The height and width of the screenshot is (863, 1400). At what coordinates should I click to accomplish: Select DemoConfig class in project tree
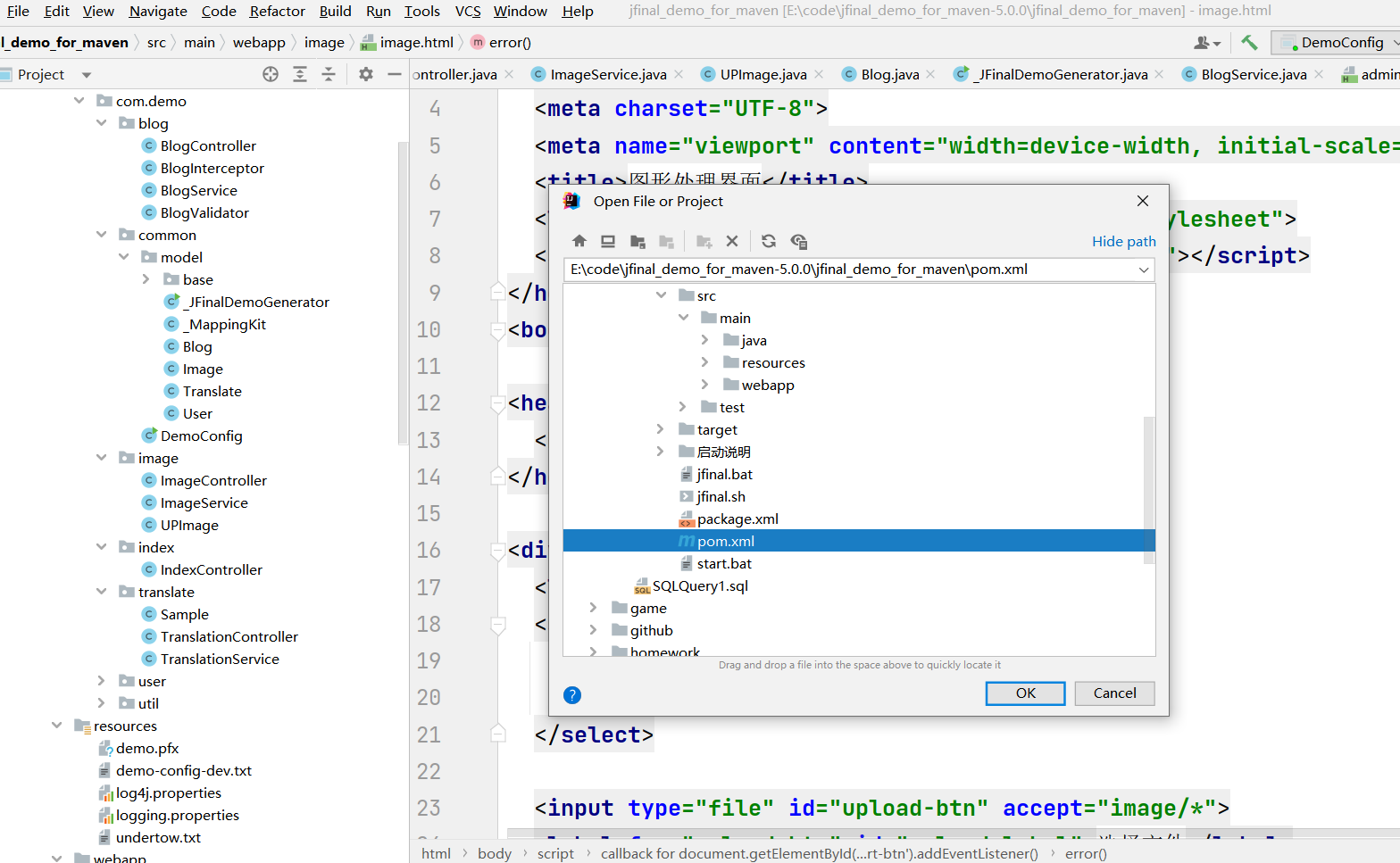click(201, 436)
